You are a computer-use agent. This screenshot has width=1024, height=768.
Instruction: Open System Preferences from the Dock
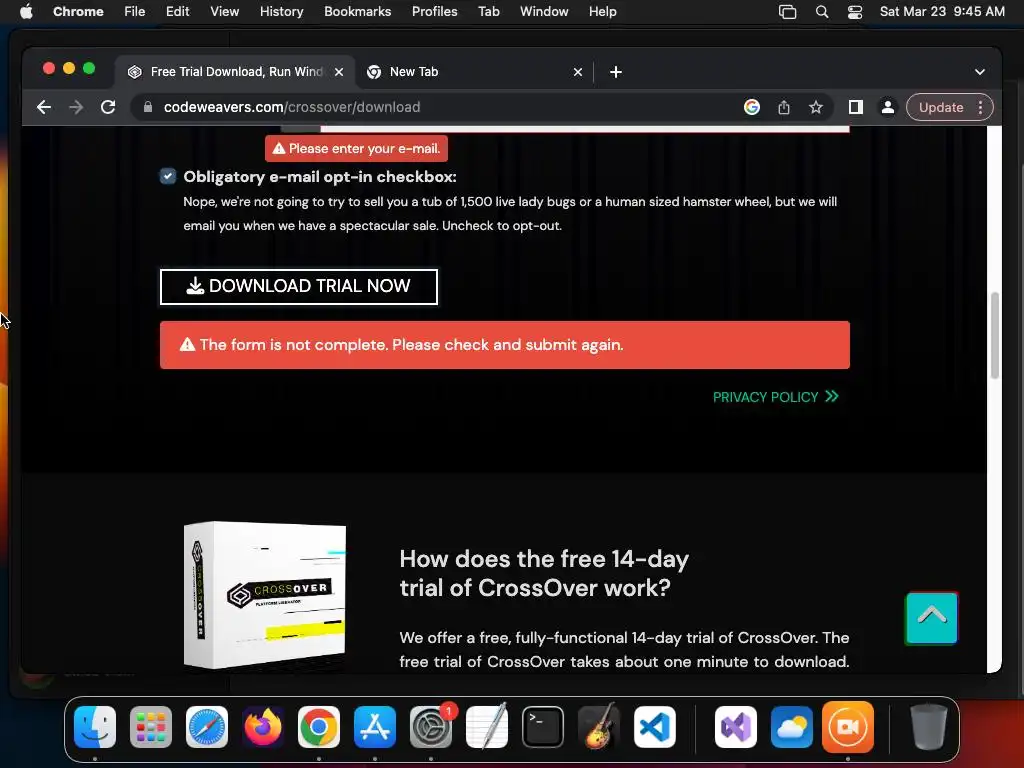(x=431, y=727)
